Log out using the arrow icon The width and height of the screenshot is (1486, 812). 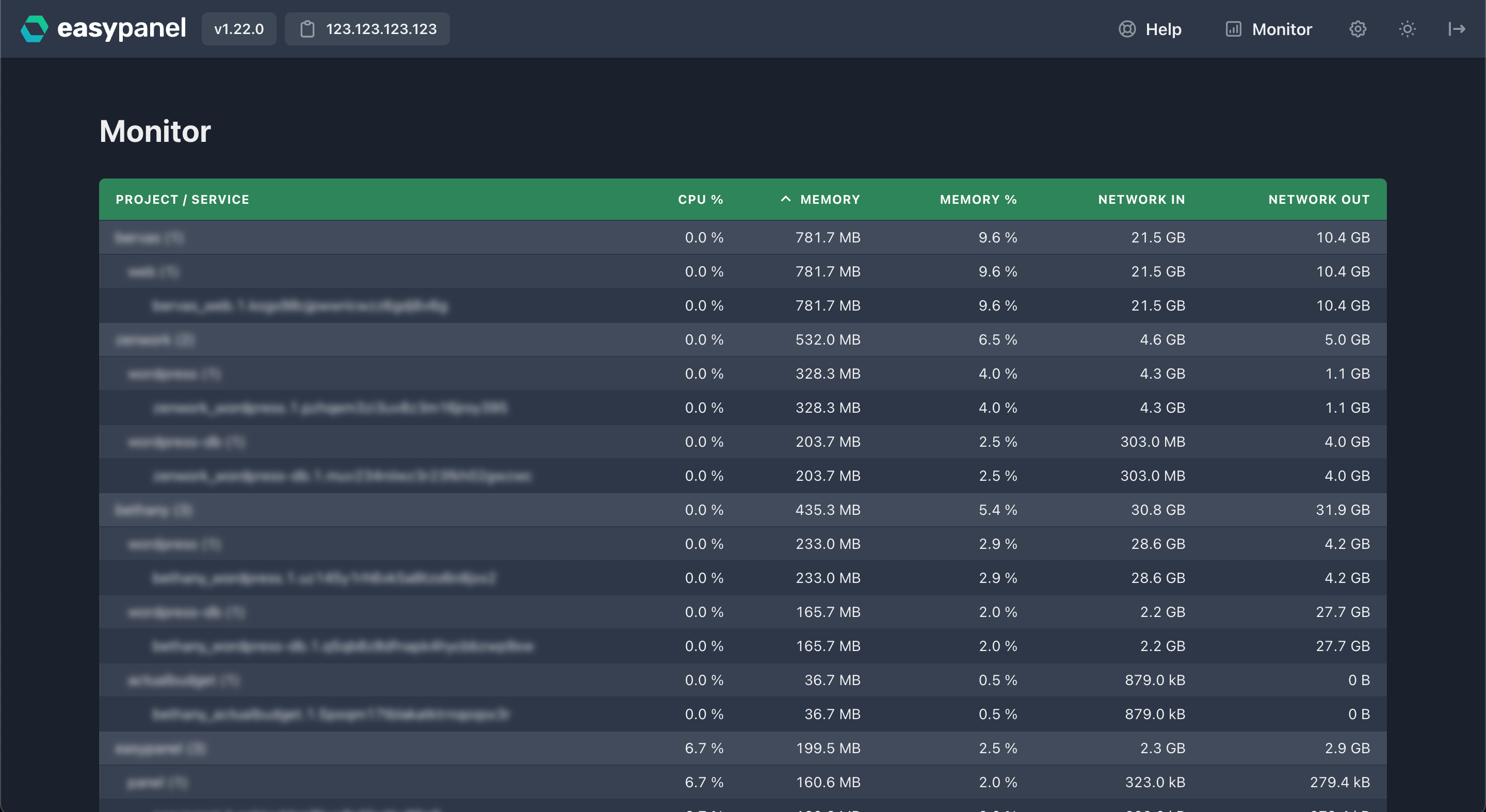tap(1457, 29)
